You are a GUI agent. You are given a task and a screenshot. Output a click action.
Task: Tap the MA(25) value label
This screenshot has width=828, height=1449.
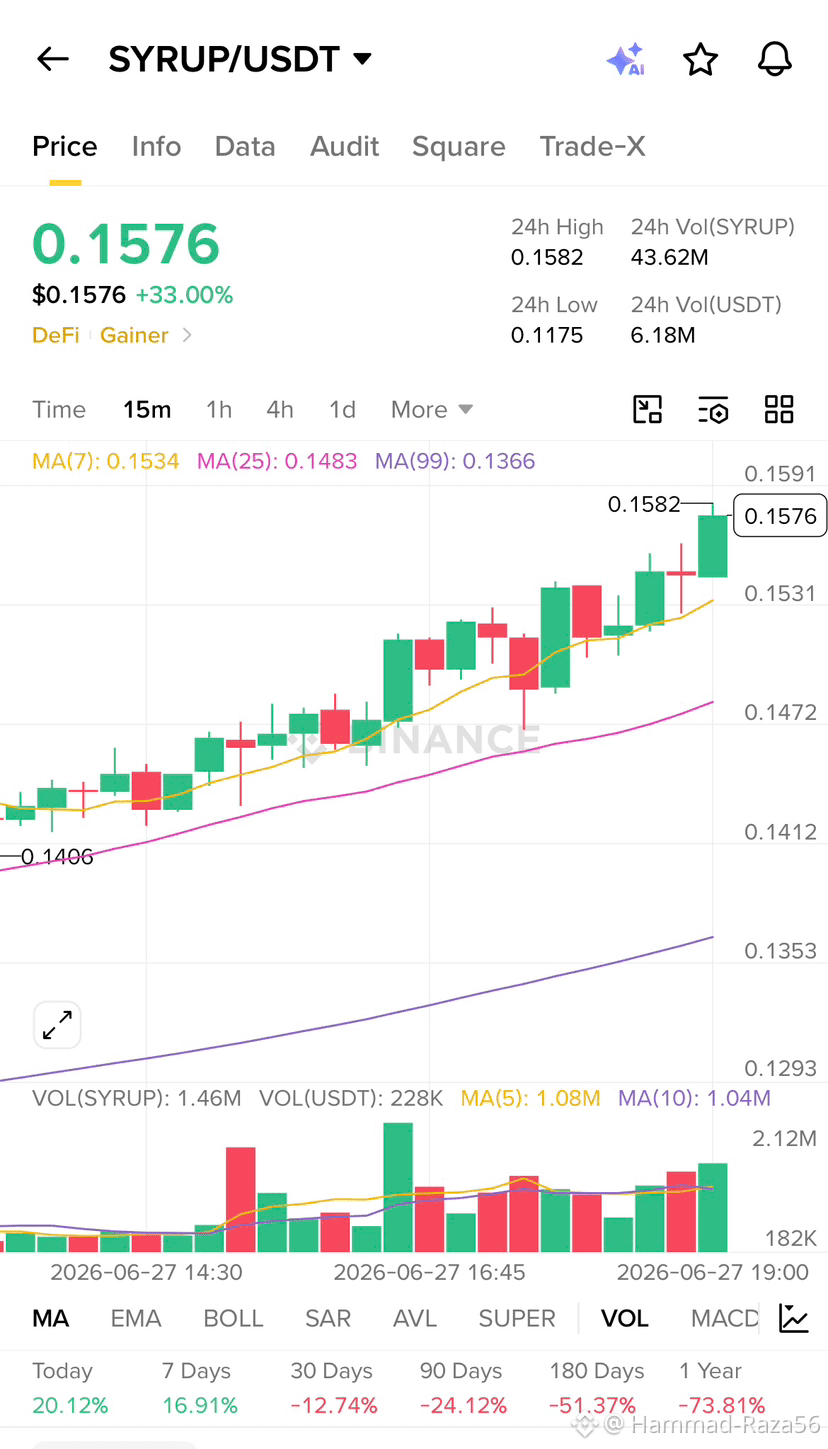tap(277, 461)
